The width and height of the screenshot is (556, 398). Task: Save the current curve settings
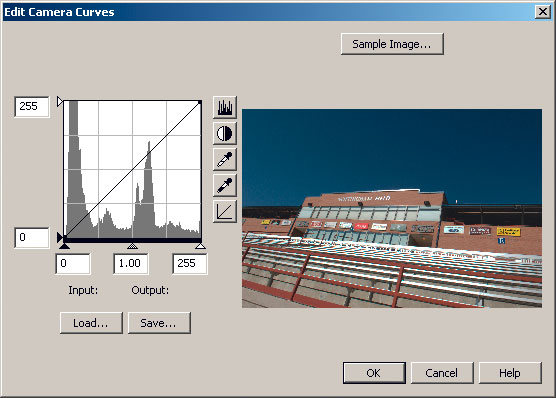pos(159,323)
